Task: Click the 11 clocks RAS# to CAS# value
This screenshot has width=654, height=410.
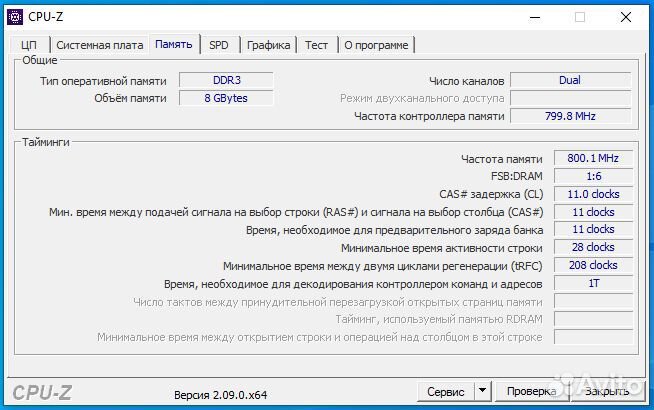Action: pos(593,212)
